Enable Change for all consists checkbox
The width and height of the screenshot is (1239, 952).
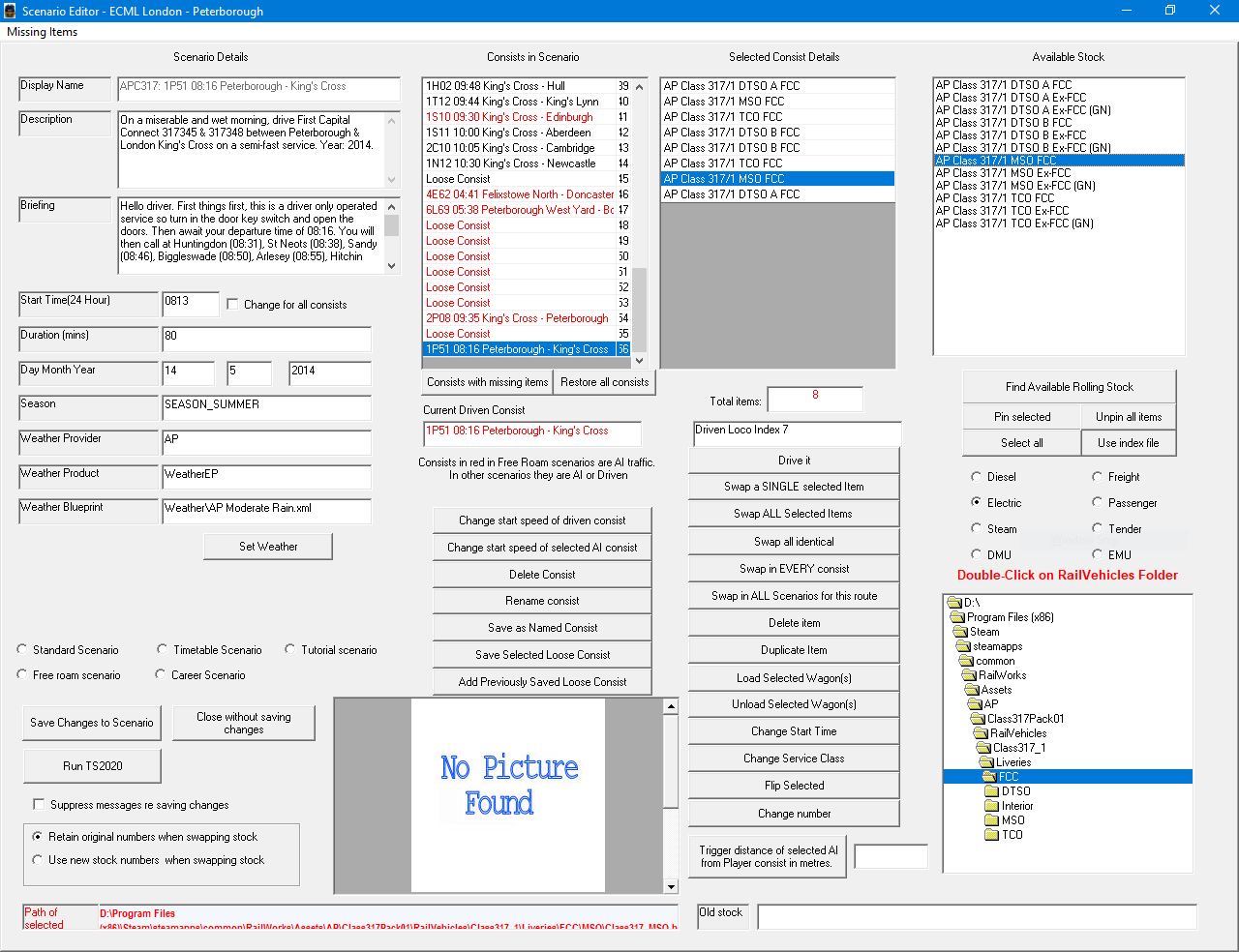tap(232, 305)
